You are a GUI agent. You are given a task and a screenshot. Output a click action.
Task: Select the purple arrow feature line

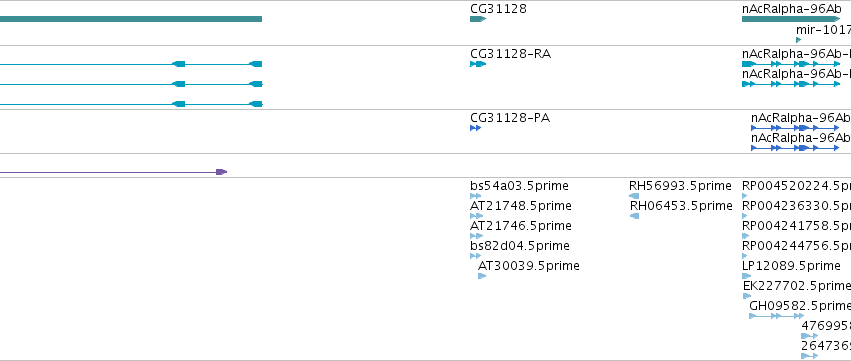click(x=113, y=172)
